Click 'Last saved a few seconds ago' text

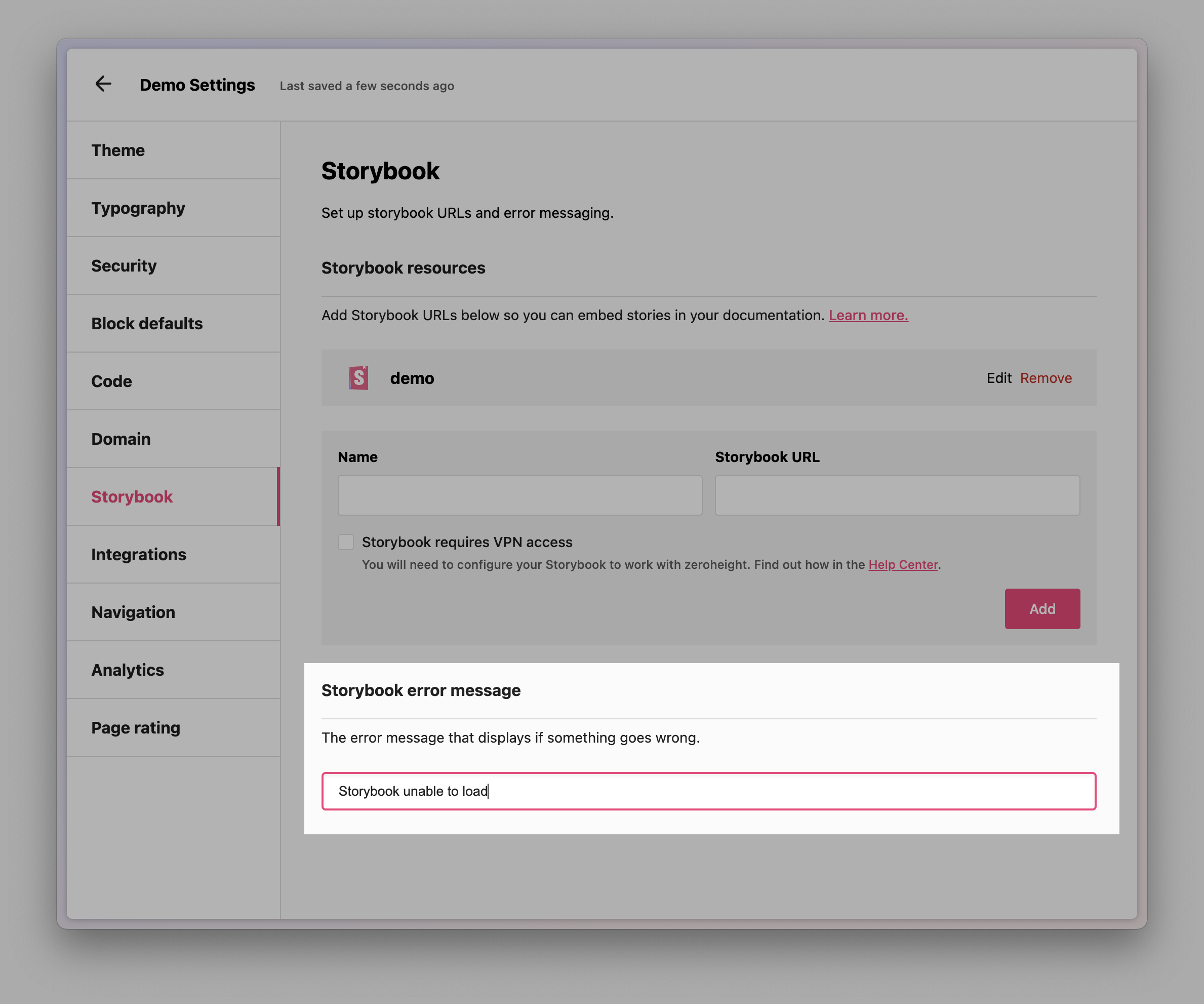[367, 86]
